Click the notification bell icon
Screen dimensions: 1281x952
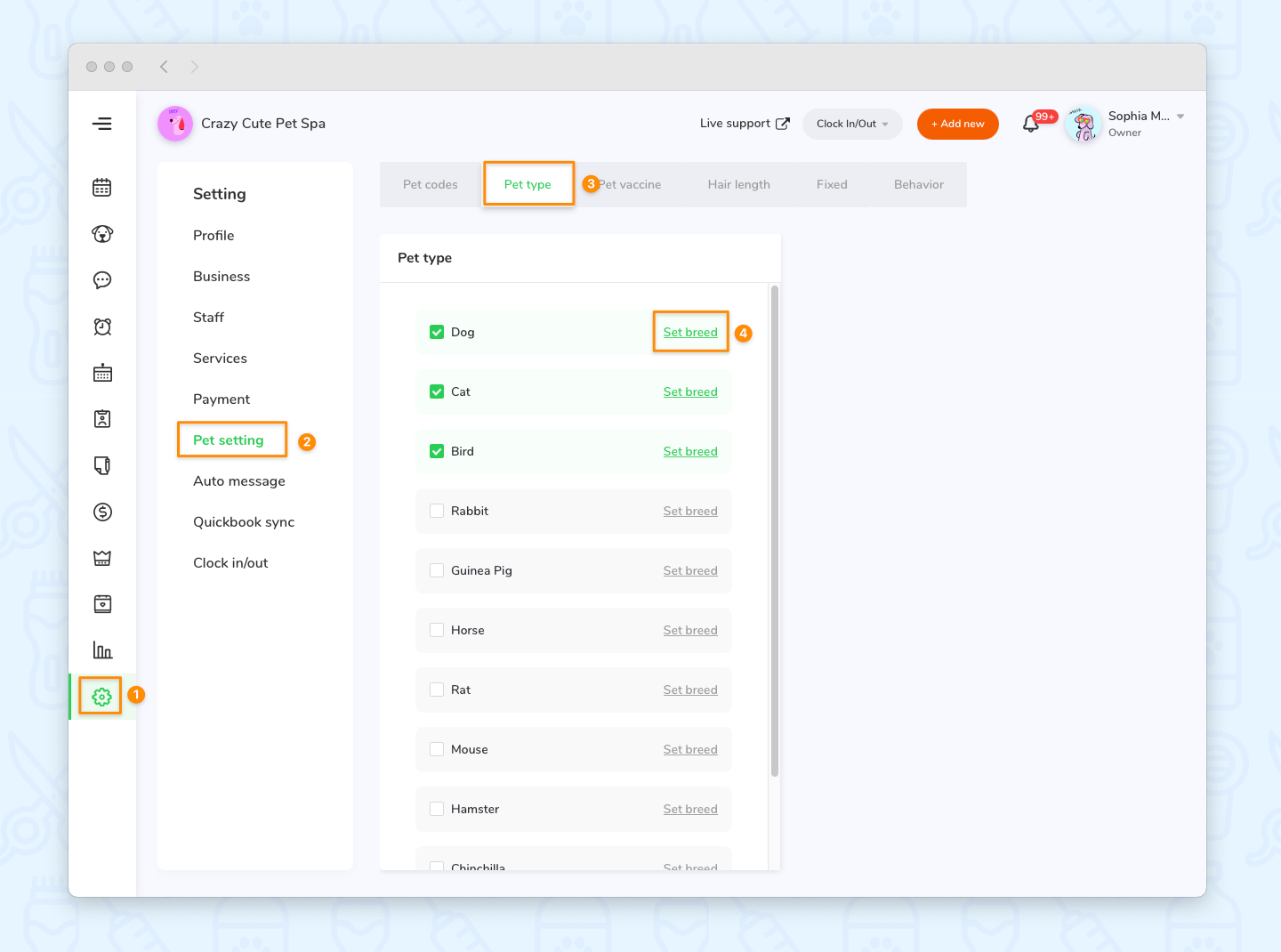1031,124
